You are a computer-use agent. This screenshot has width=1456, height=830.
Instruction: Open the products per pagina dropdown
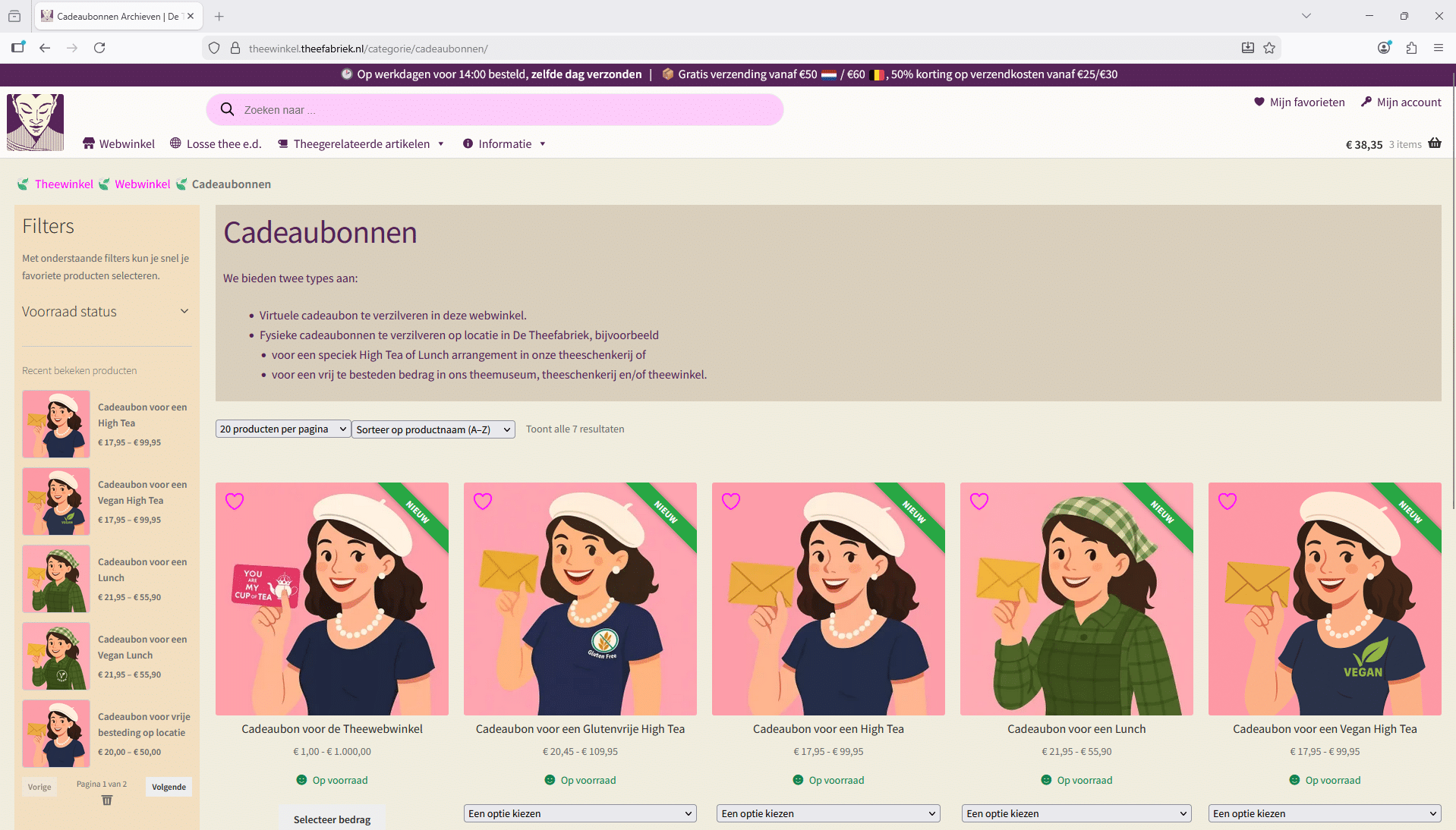tap(282, 429)
